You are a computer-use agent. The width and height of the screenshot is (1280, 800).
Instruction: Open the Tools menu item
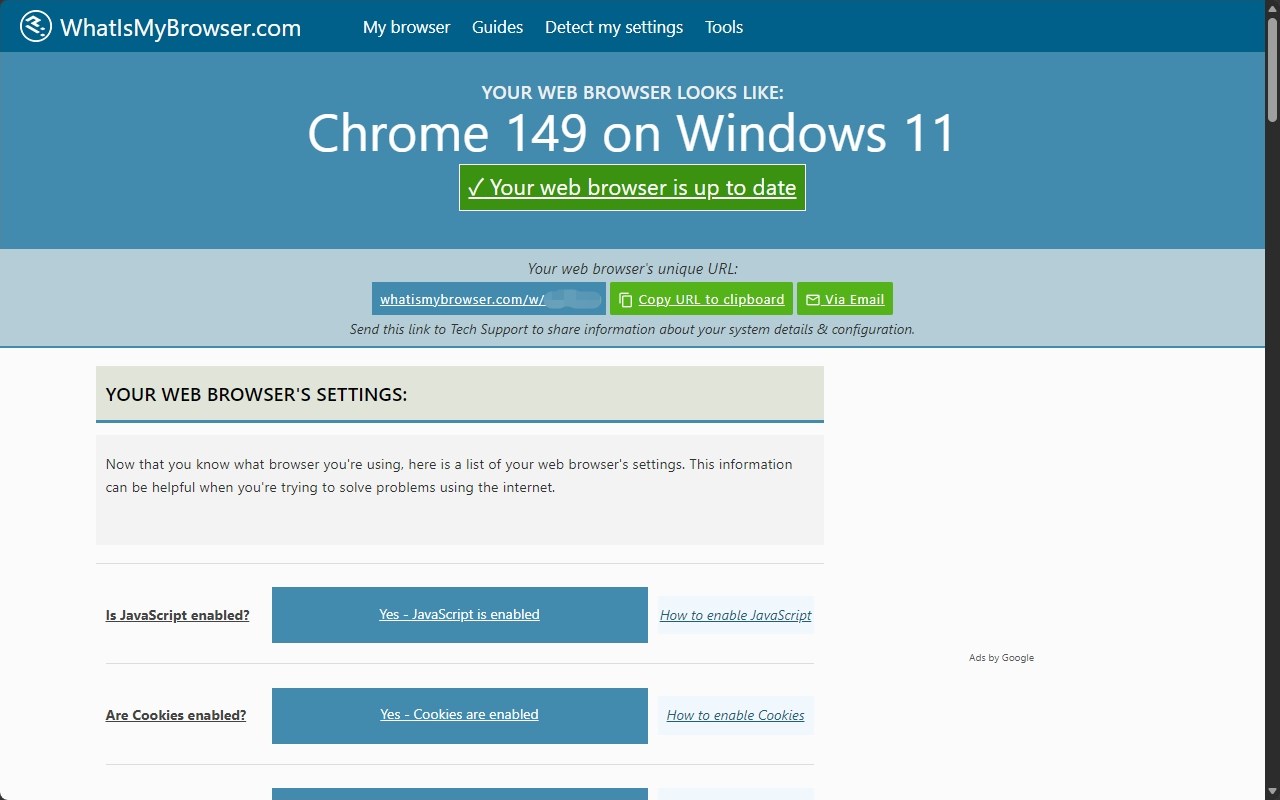[724, 27]
